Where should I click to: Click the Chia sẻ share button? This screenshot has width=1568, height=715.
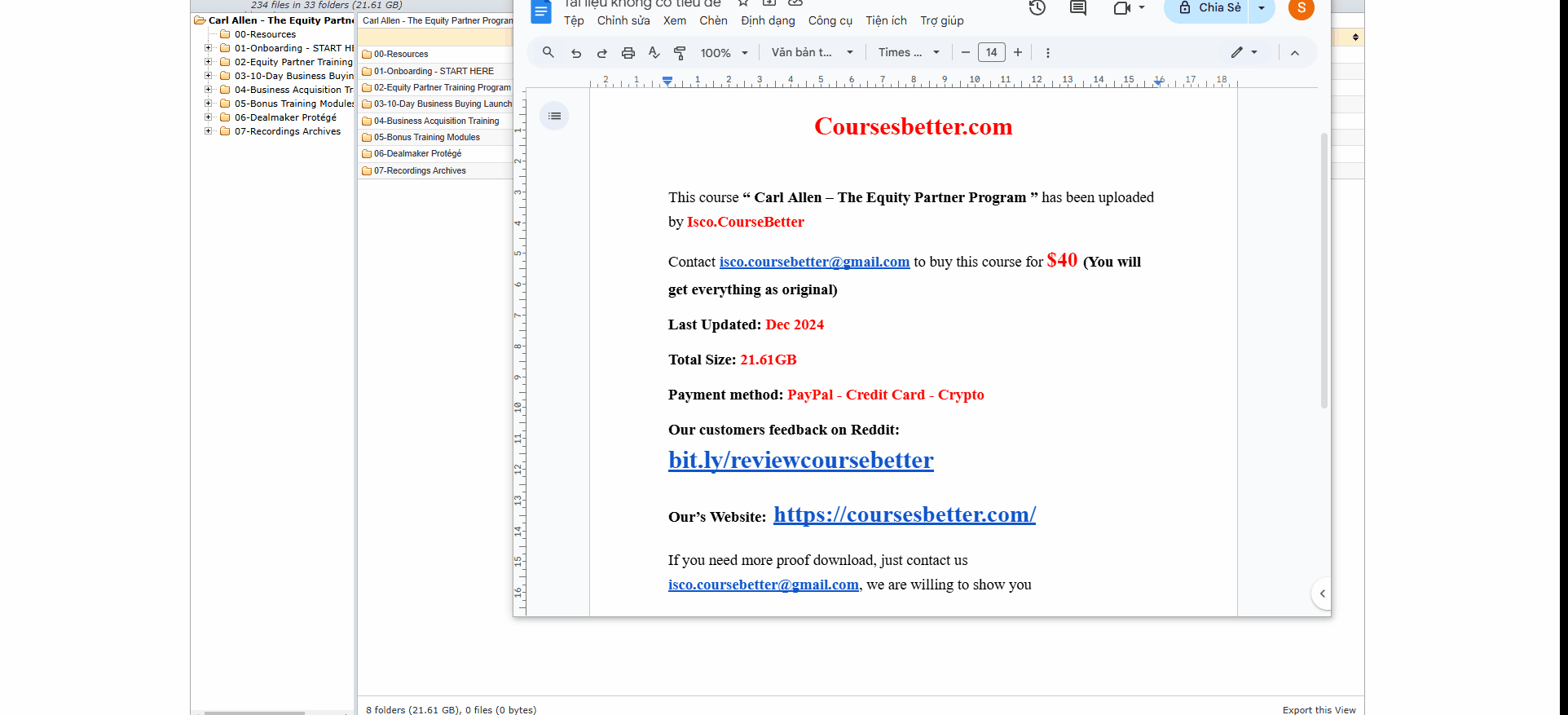pyautogui.click(x=1210, y=8)
